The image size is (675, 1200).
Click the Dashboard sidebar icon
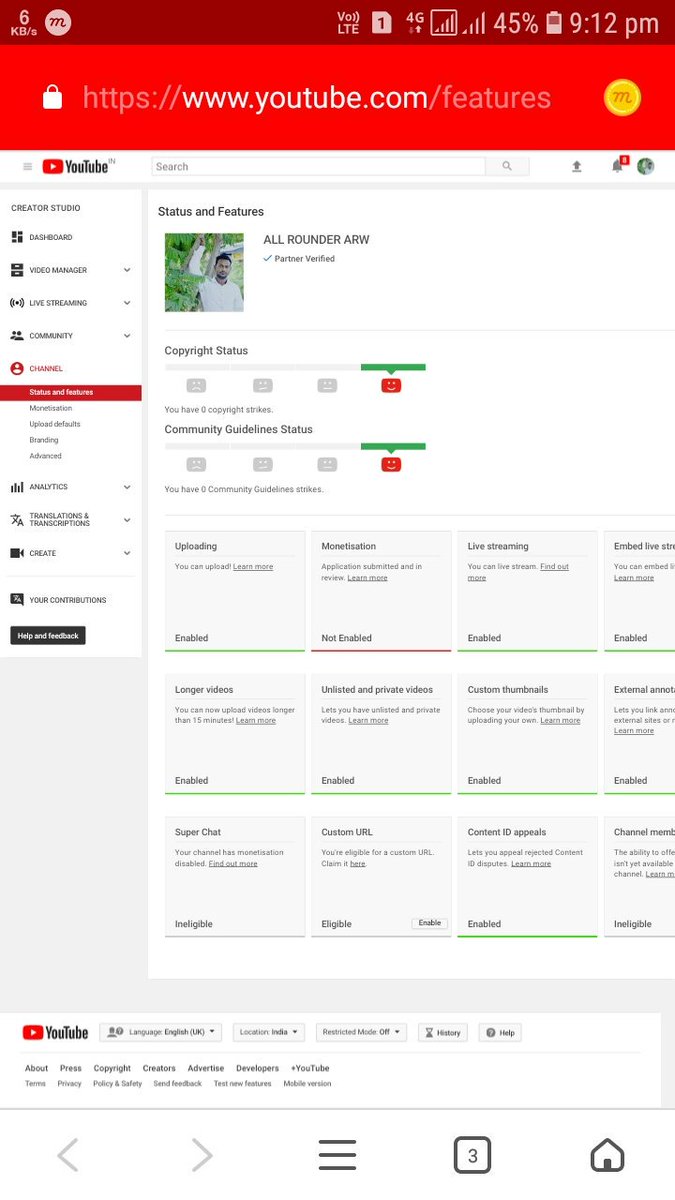(17, 237)
